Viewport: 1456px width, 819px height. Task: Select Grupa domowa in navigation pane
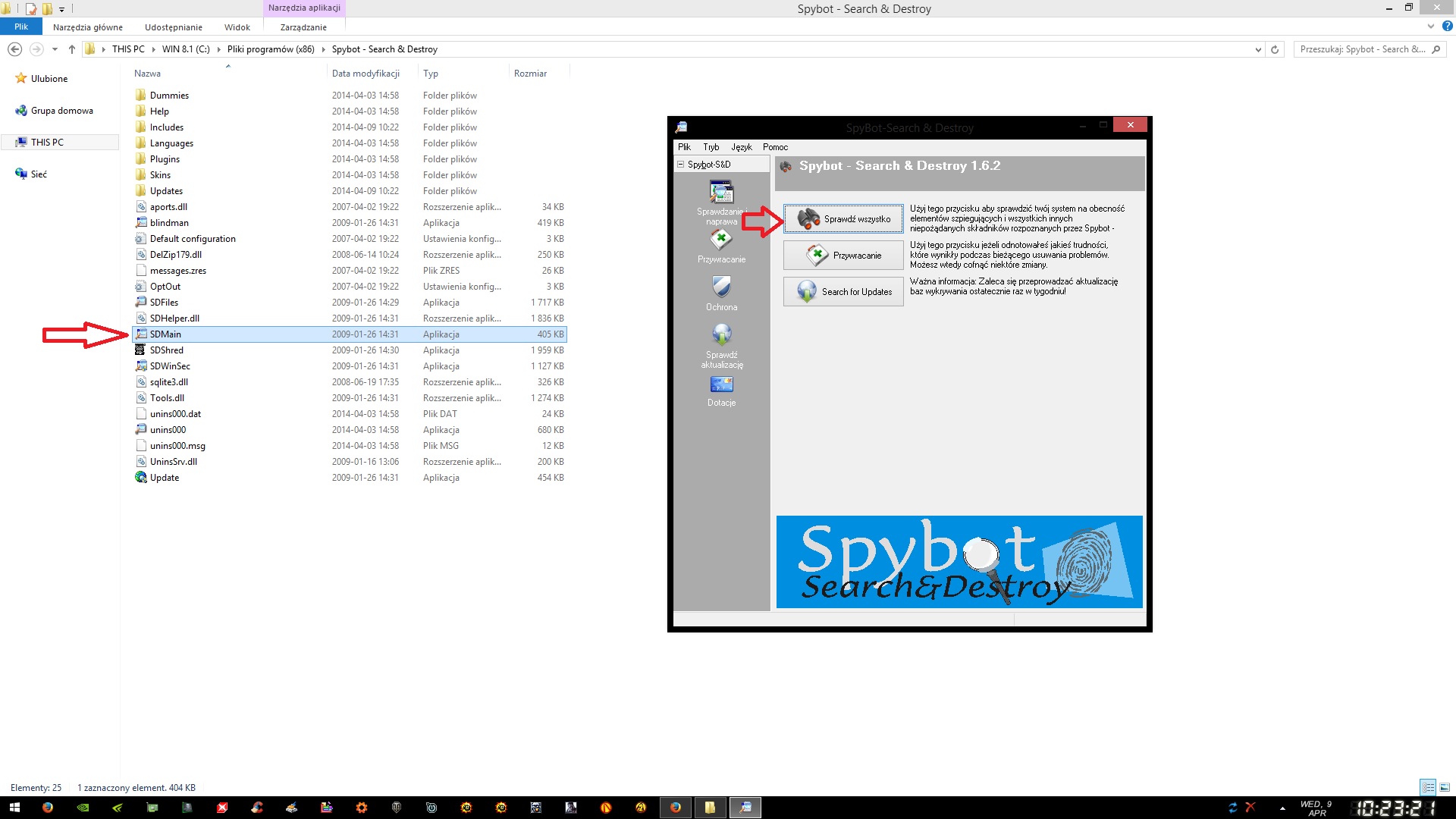61,111
